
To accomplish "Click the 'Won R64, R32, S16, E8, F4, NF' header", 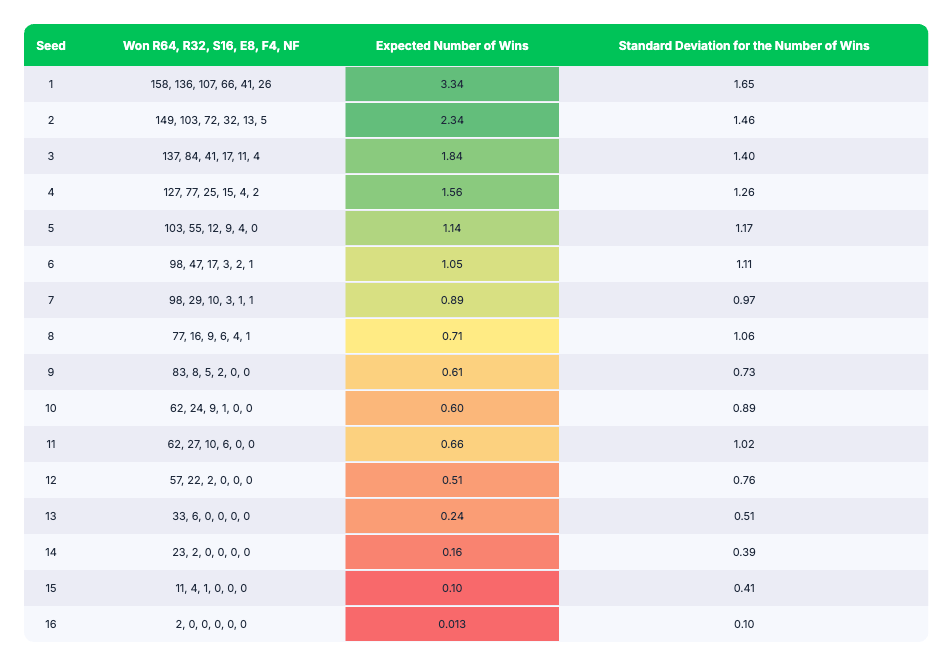I will pos(211,46).
